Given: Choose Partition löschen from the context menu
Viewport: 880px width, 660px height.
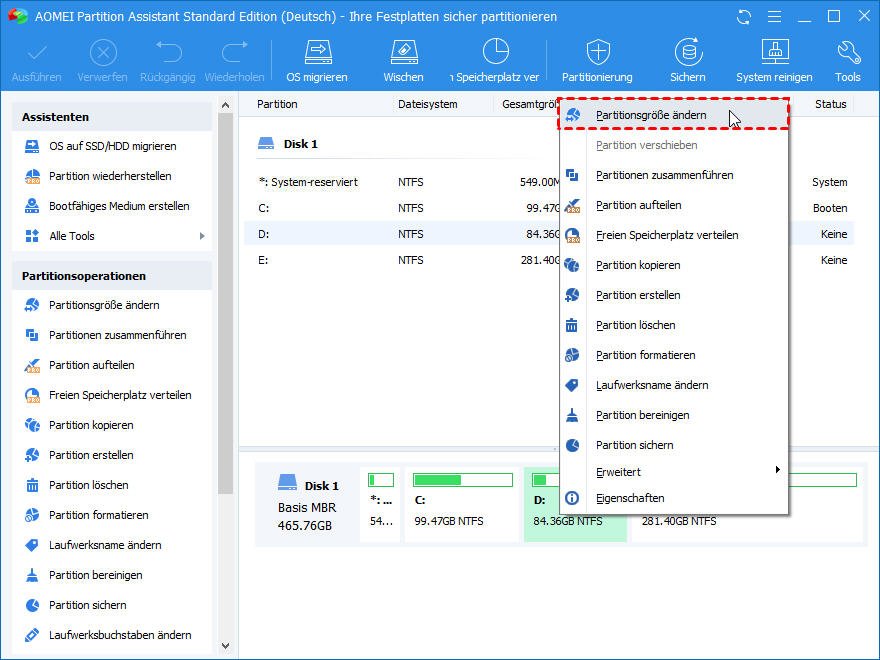Looking at the screenshot, I should [675, 326].
